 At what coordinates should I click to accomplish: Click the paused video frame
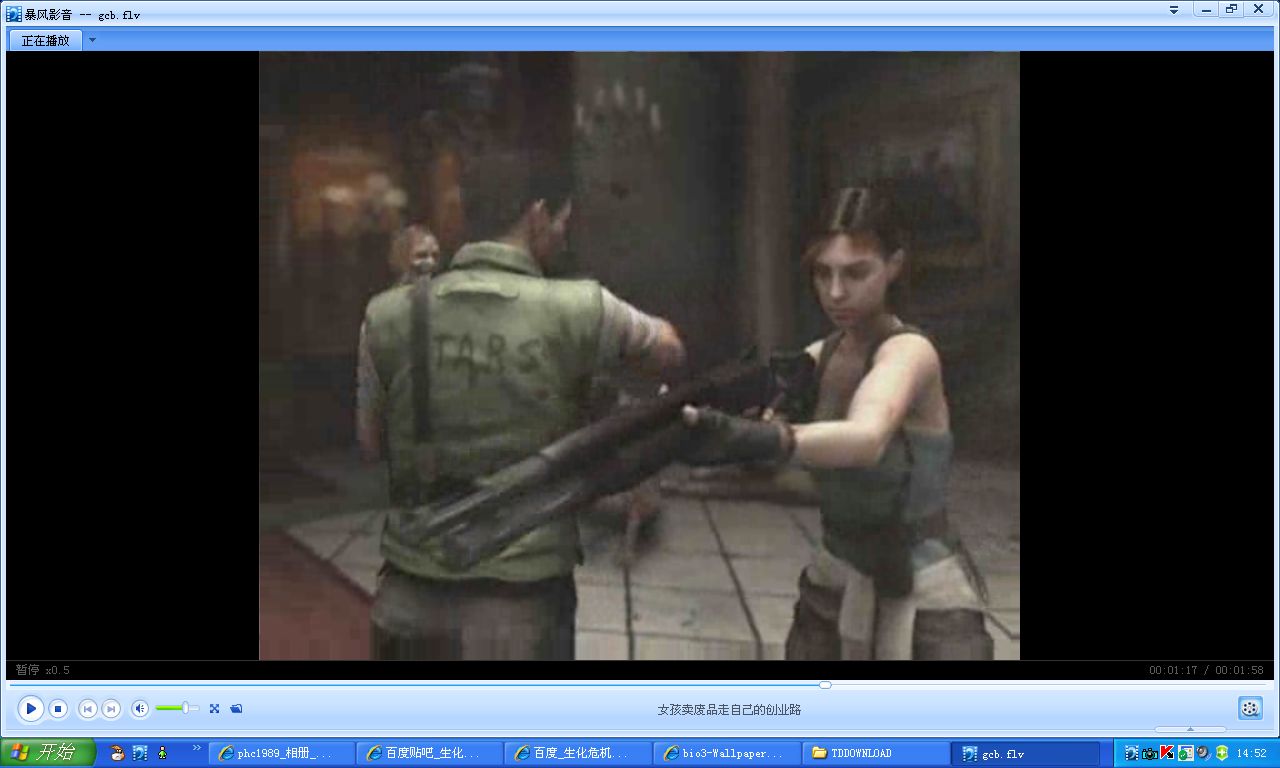pos(639,356)
